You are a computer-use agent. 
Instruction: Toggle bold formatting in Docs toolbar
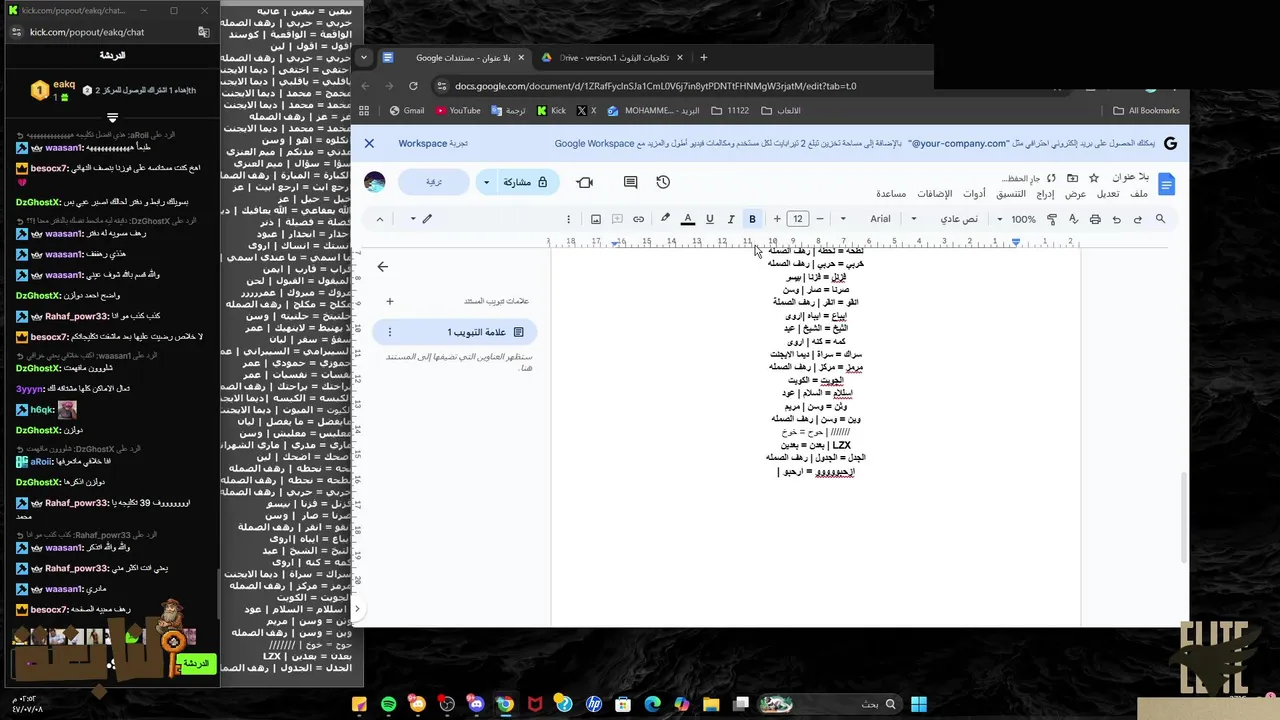pos(752,219)
